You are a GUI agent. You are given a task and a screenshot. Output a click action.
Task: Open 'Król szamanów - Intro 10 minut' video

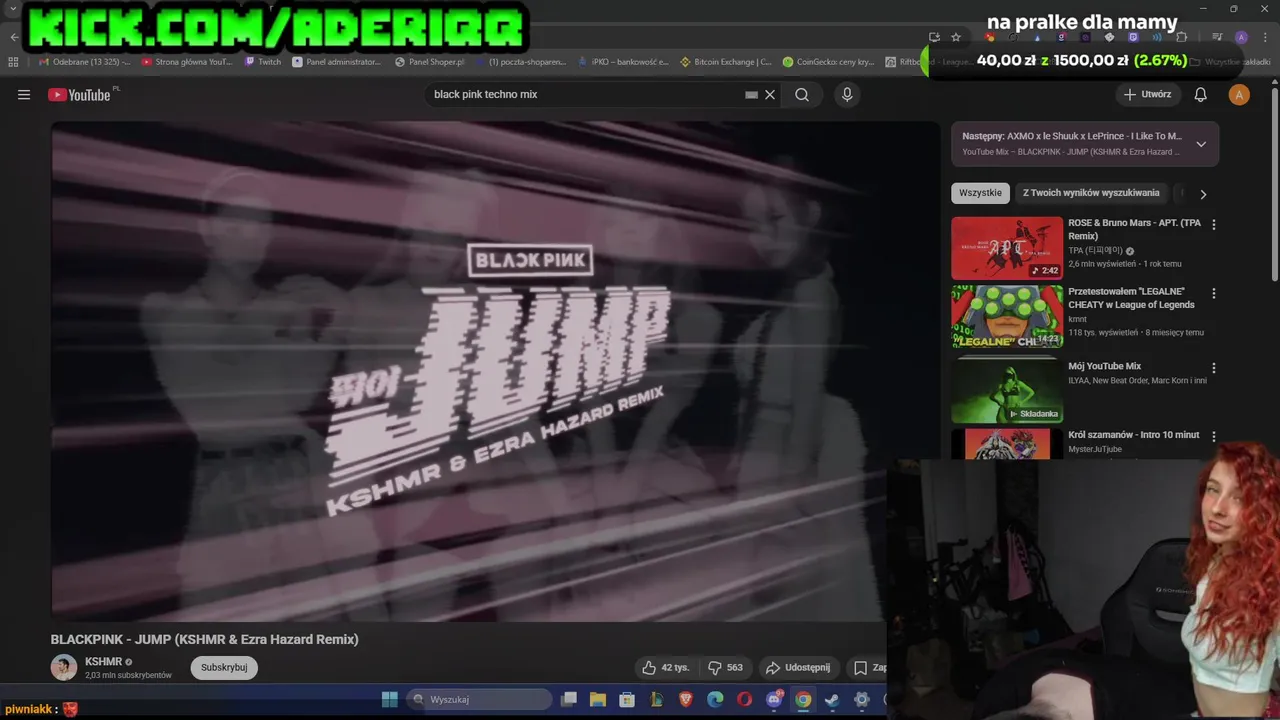(1133, 435)
